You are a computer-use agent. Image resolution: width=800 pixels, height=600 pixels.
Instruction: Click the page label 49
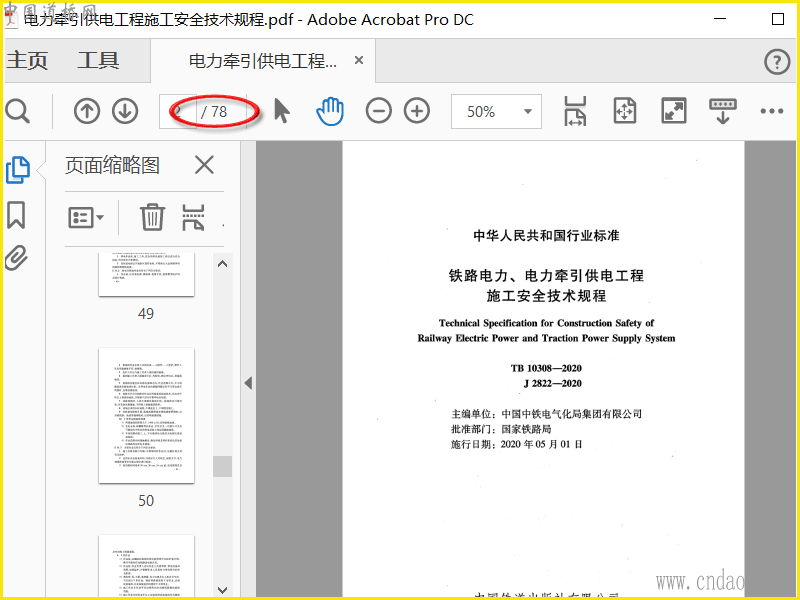146,313
